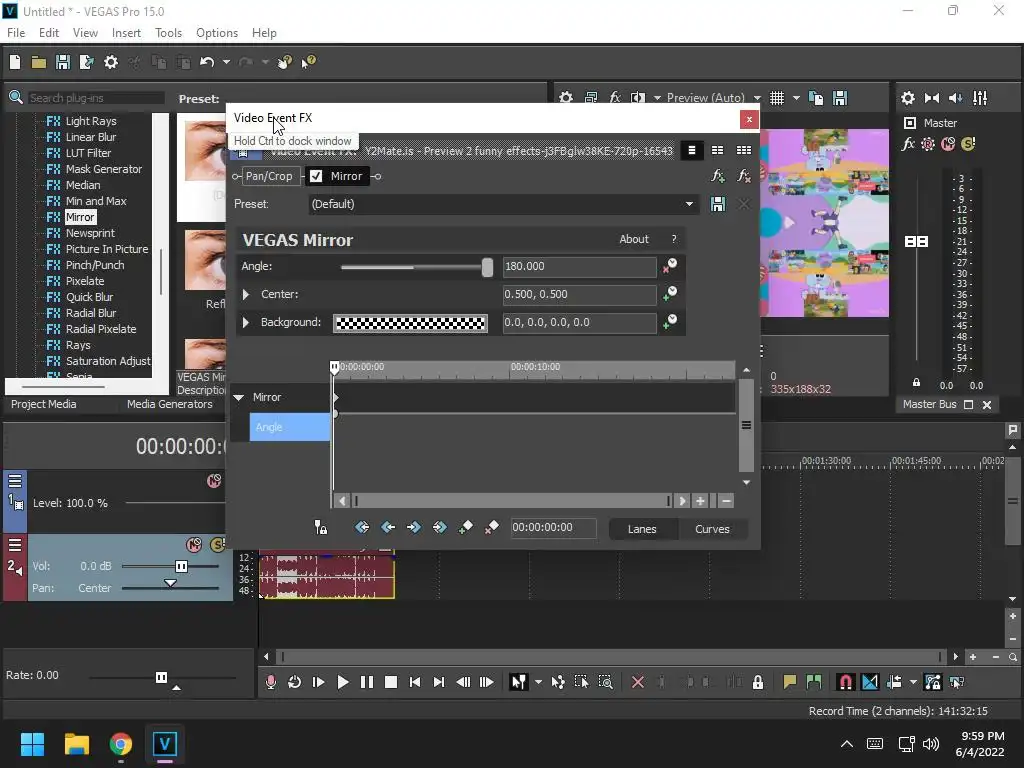The width and height of the screenshot is (1024, 768).
Task: Open the Insert menu
Action: [126, 33]
